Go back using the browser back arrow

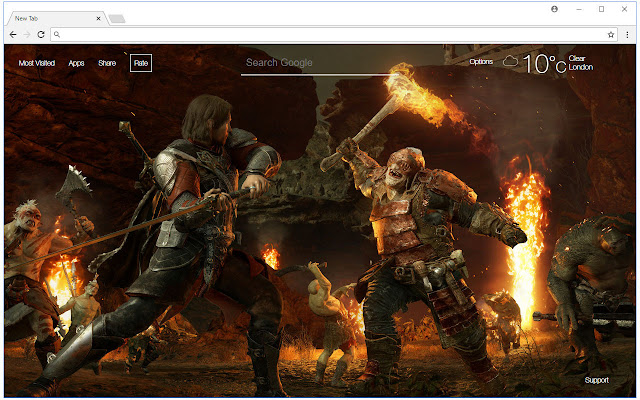13,35
